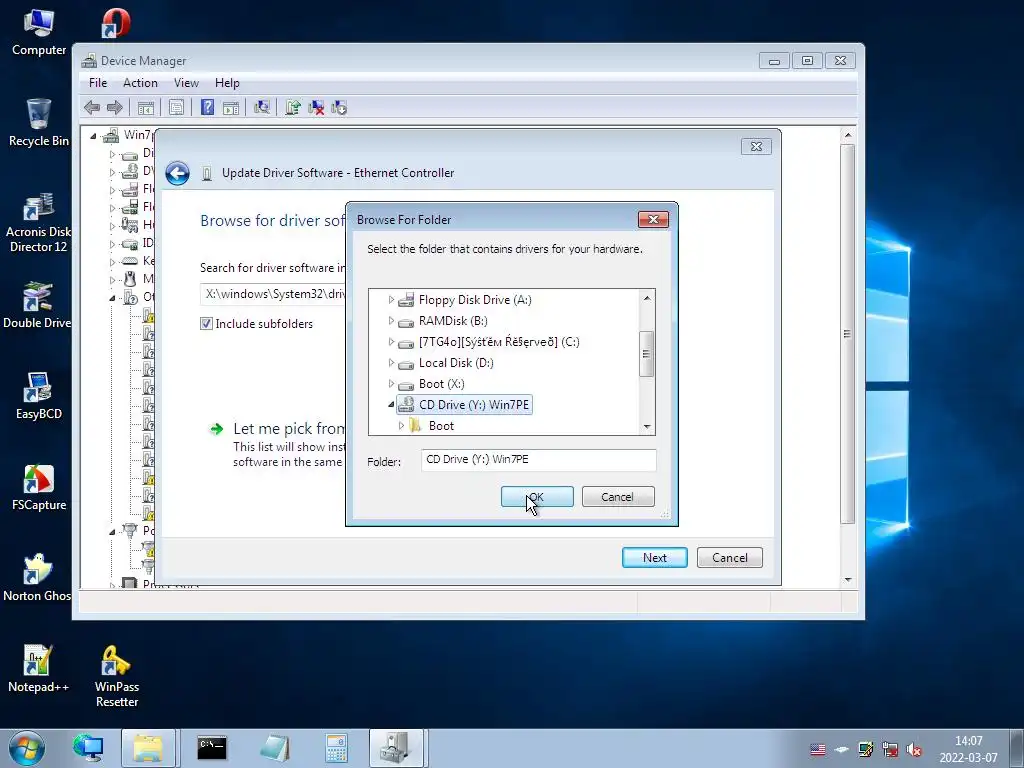The height and width of the screenshot is (768, 1024).
Task: Launch the Norton Ghost shortcut
Action: pyautogui.click(x=37, y=578)
